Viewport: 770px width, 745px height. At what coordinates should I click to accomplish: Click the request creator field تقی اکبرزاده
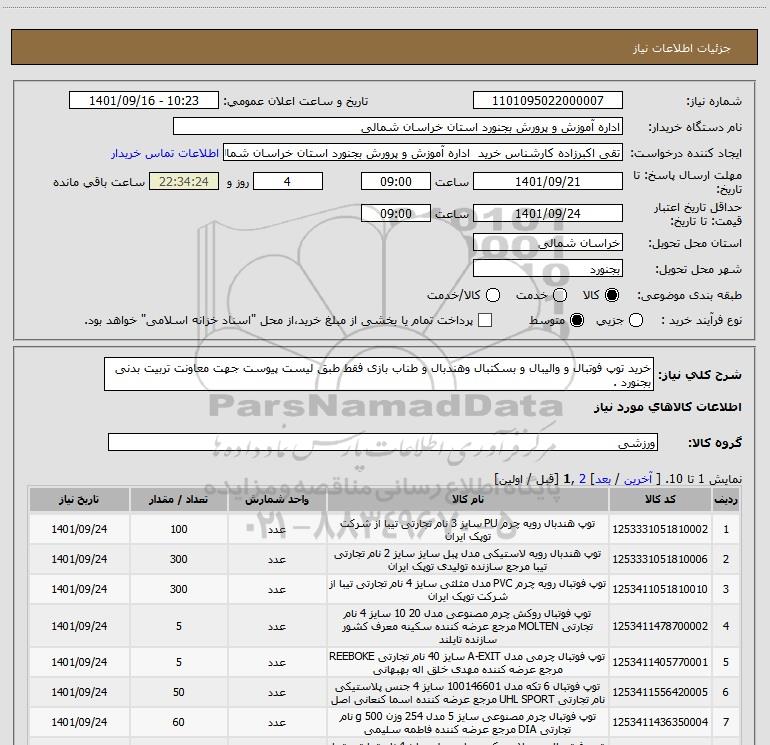[x=423, y=153]
